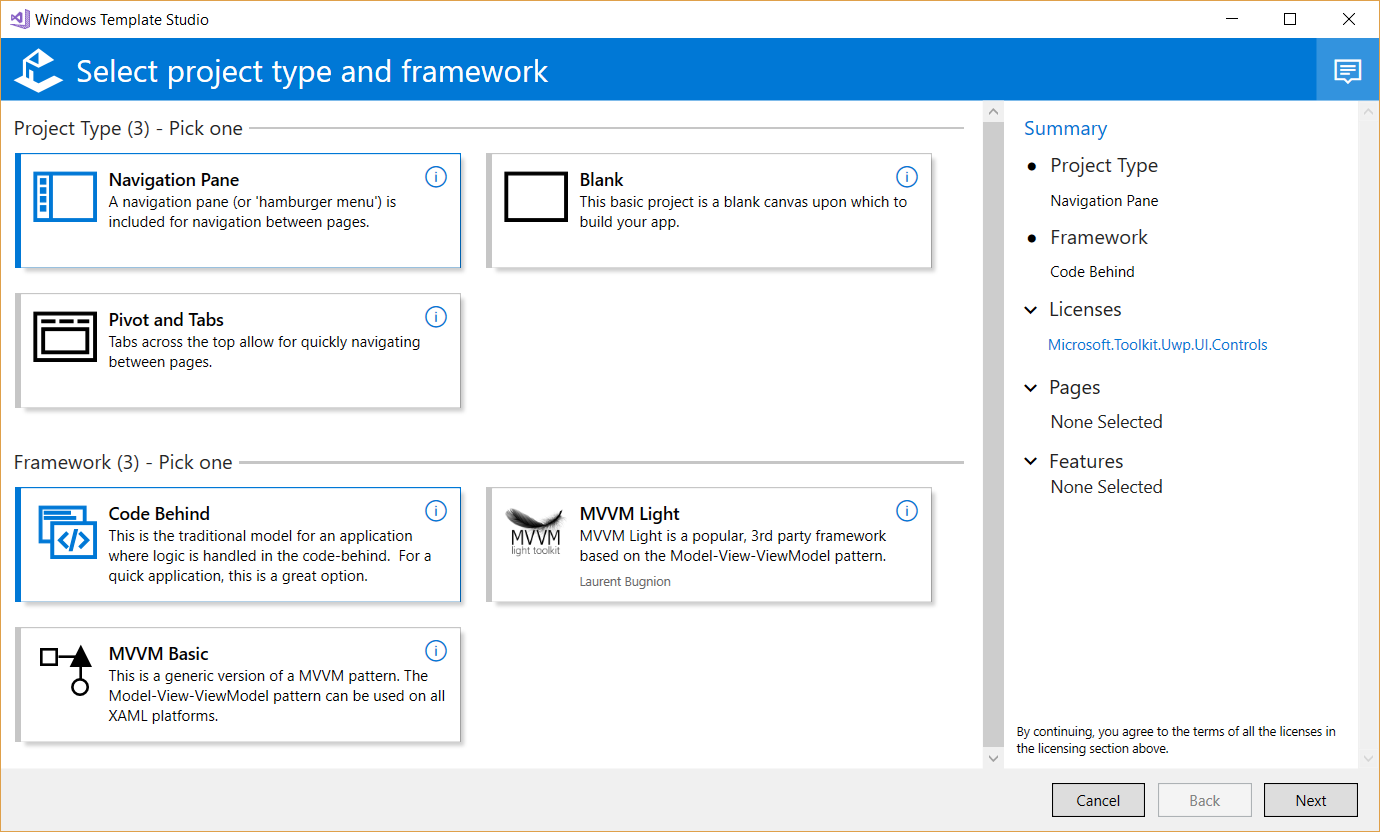Collapse the Features section

pos(1031,461)
